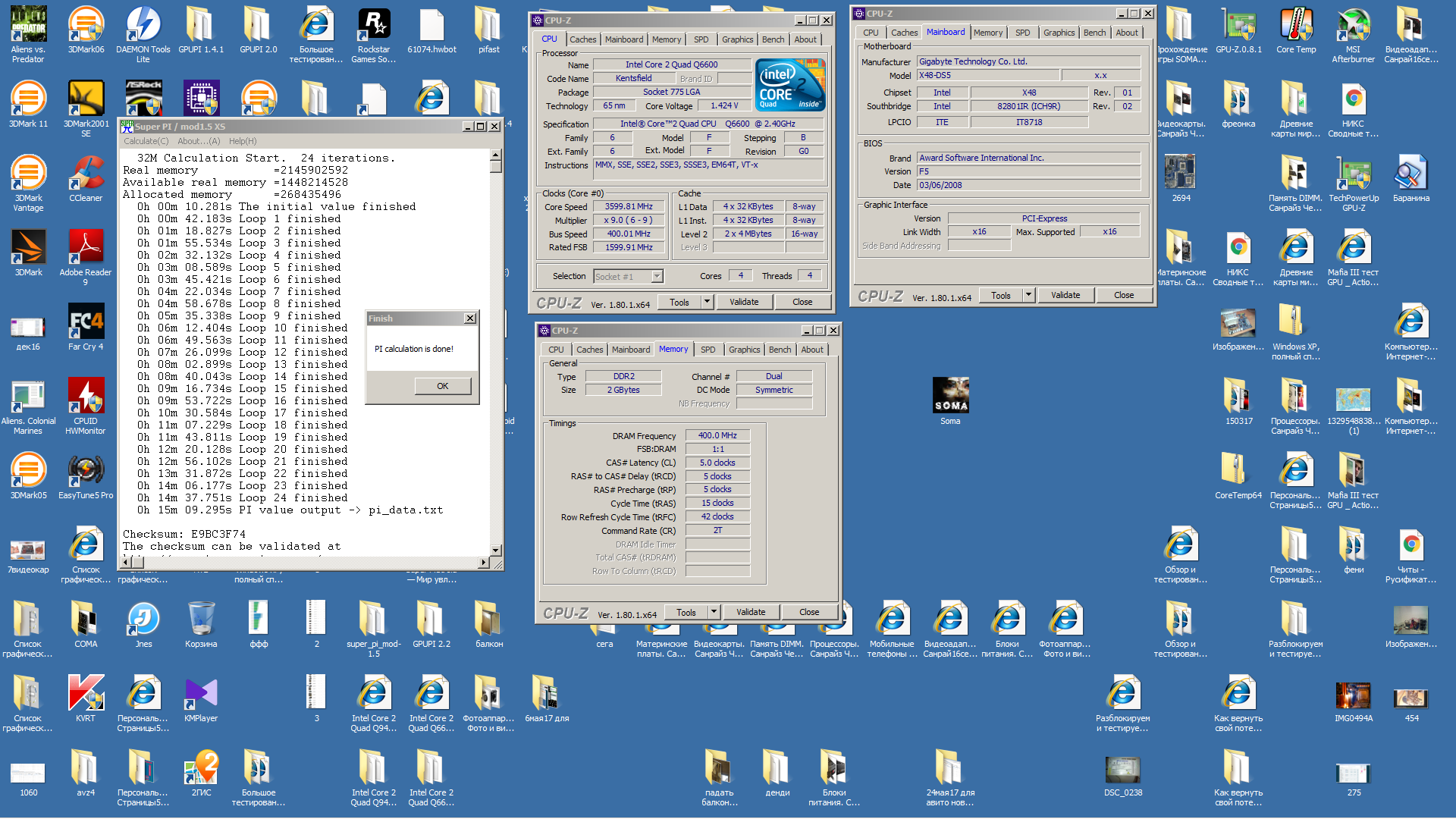Screen dimensions: 1456x819
Task: Open About tab in CPU-Z Mainboard window
Action: [x=1126, y=33]
